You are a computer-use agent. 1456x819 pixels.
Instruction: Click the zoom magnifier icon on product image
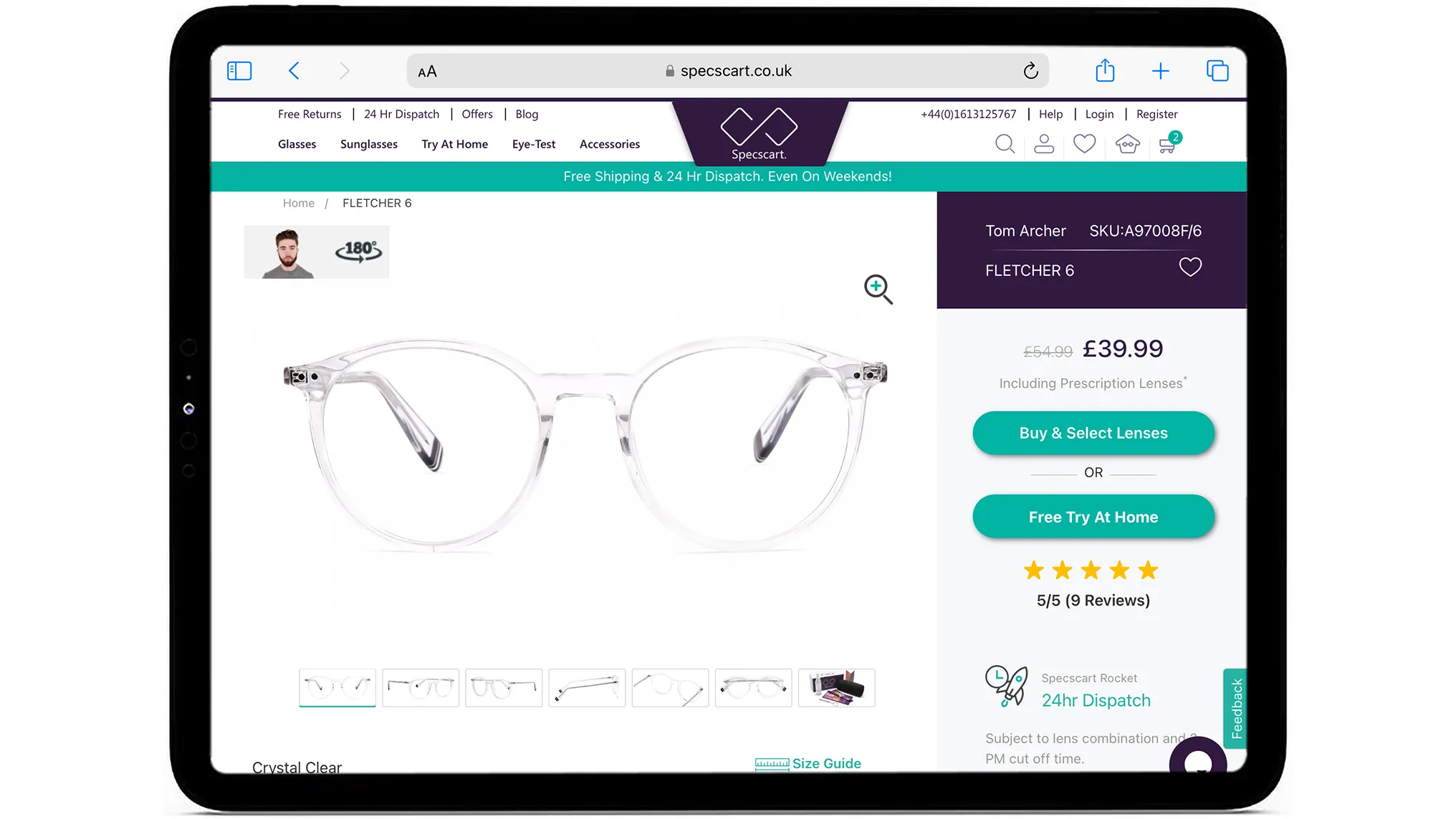(x=878, y=289)
